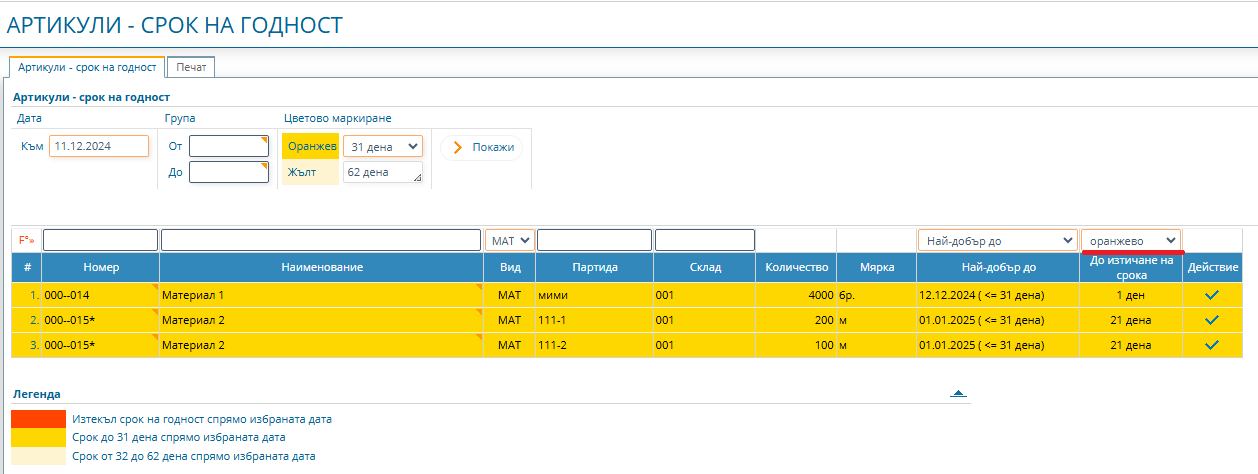The height and width of the screenshot is (474, 1258).
Task: Open the Жълт 62 дена field
Action: [382, 172]
